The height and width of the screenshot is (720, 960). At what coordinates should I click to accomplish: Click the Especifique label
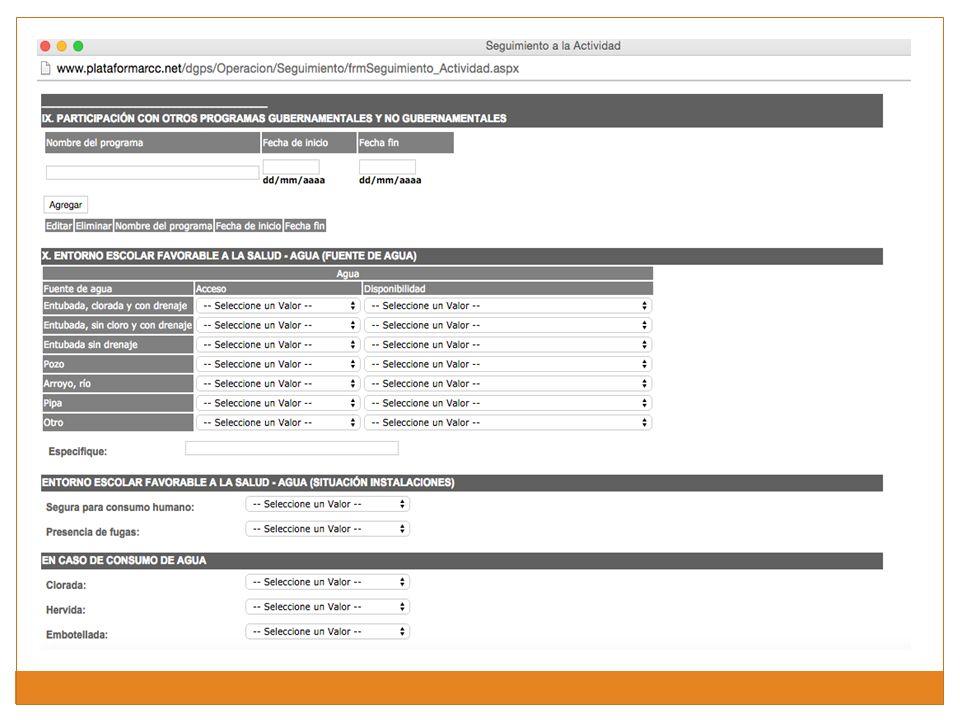78,452
